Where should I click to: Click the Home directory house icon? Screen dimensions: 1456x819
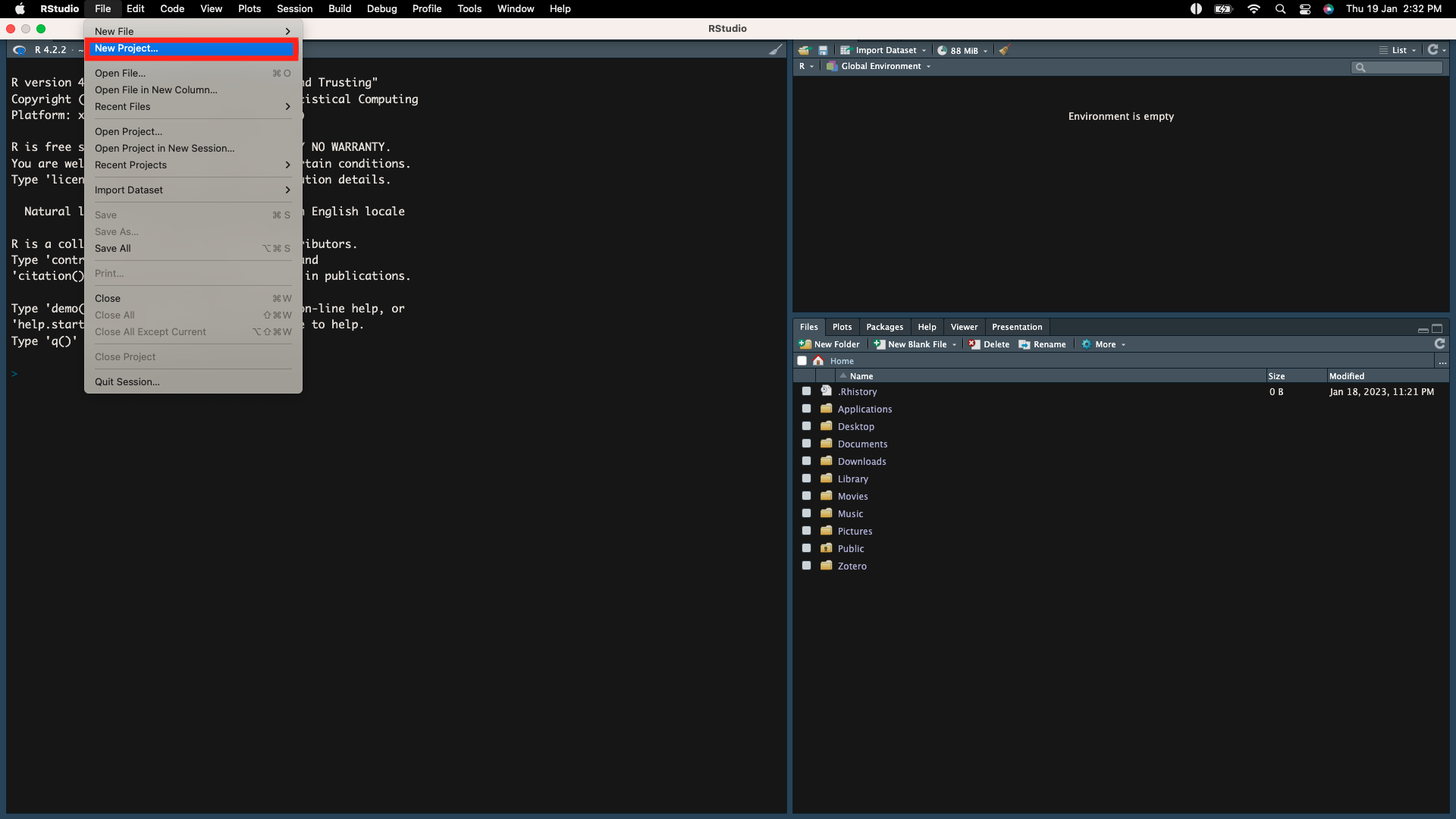pyautogui.click(x=818, y=361)
